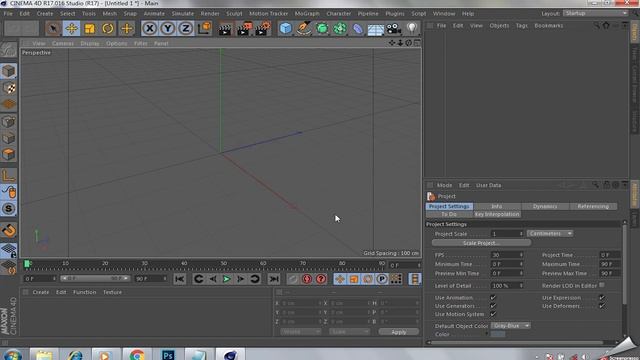Add an Array modeling object
Viewport: 640px width, 360px height.
point(340,29)
